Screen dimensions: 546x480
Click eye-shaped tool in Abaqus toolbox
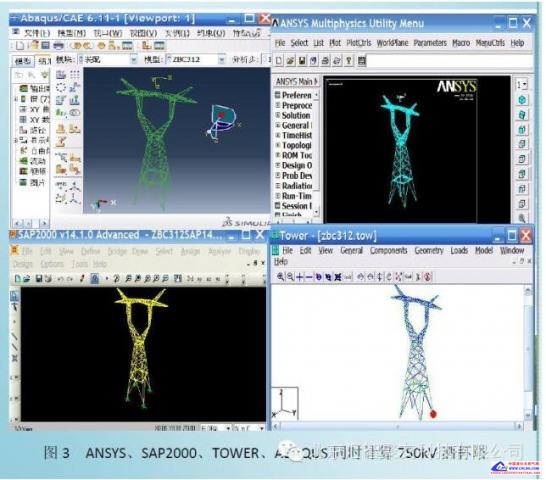[x=75, y=113]
